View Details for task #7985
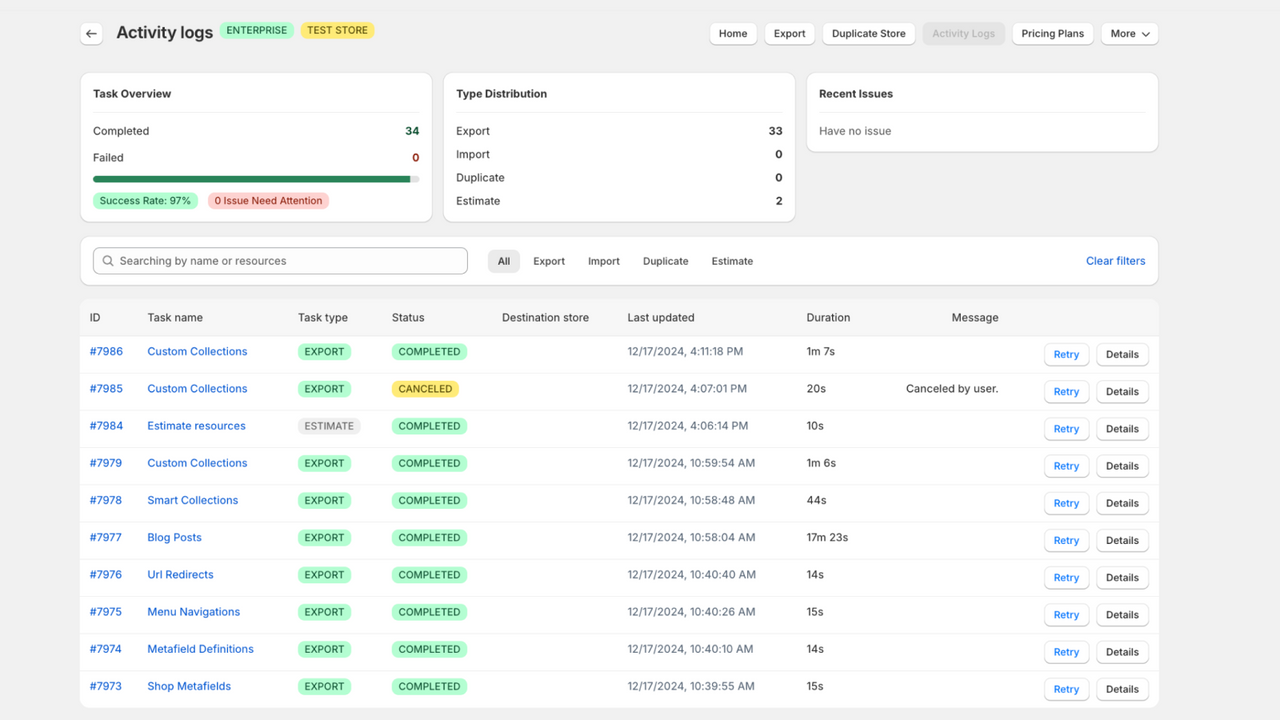Image resolution: width=1280 pixels, height=720 pixels. pos(1122,391)
